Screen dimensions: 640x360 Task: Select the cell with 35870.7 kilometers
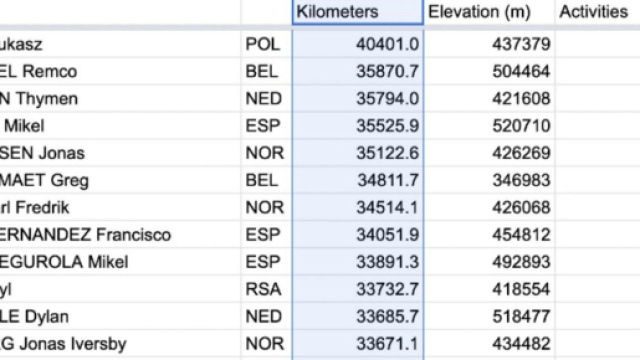358,71
